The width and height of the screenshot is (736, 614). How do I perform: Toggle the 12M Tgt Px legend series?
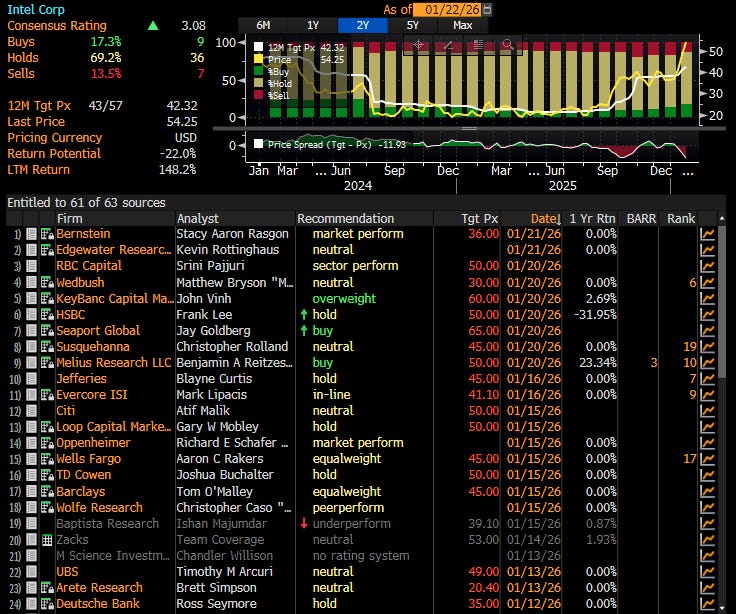coord(258,47)
